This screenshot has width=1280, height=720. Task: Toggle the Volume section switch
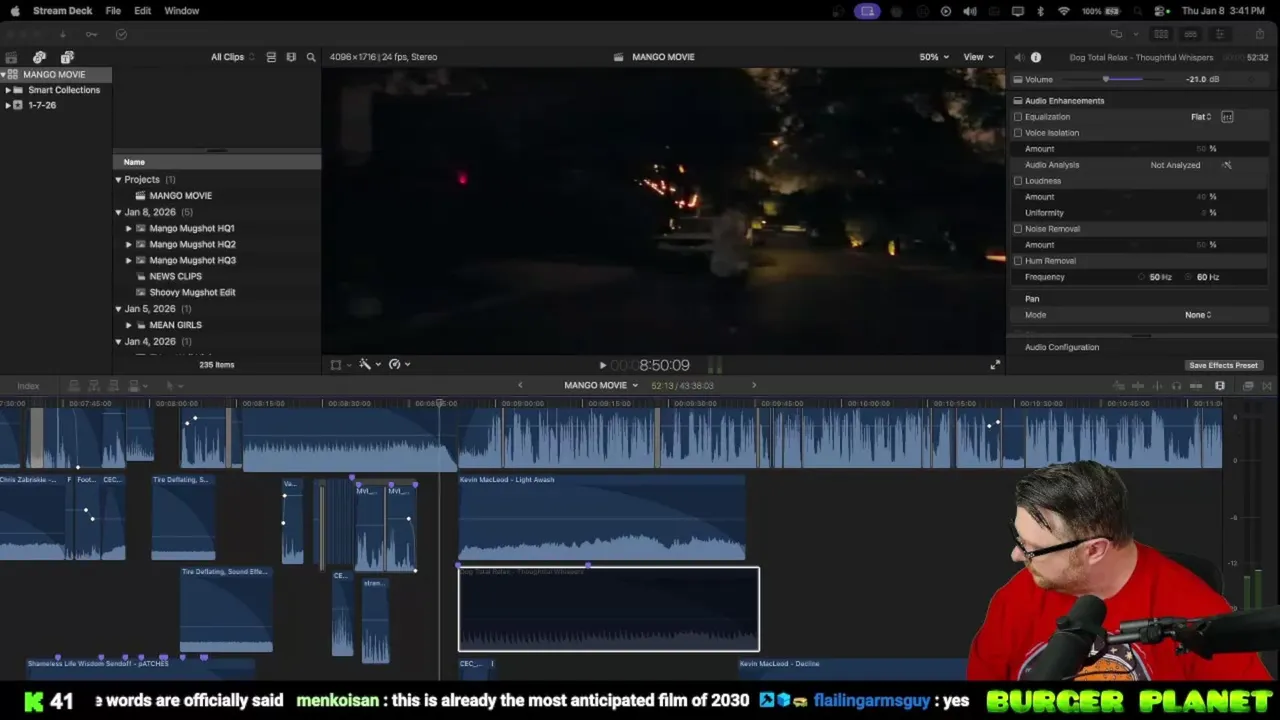(1018, 80)
